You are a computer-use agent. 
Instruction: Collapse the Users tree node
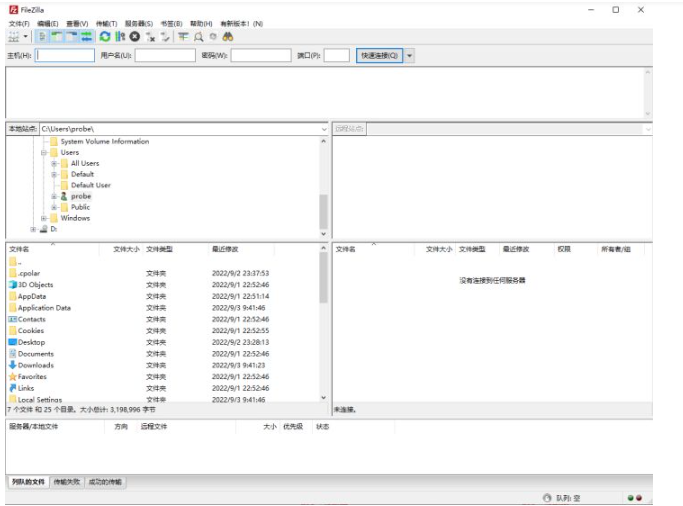44,152
